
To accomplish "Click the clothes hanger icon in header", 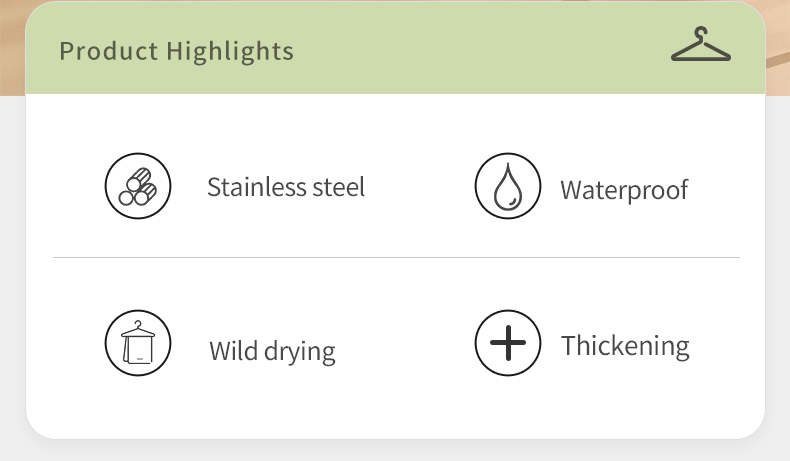I will (x=701, y=44).
